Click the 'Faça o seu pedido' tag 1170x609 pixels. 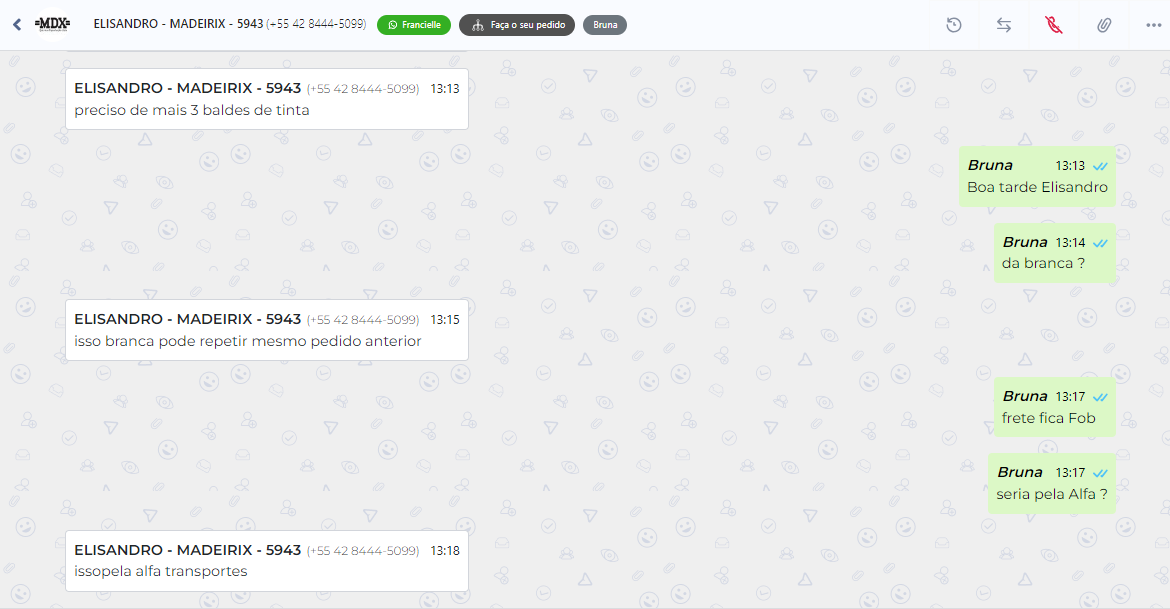click(517, 25)
